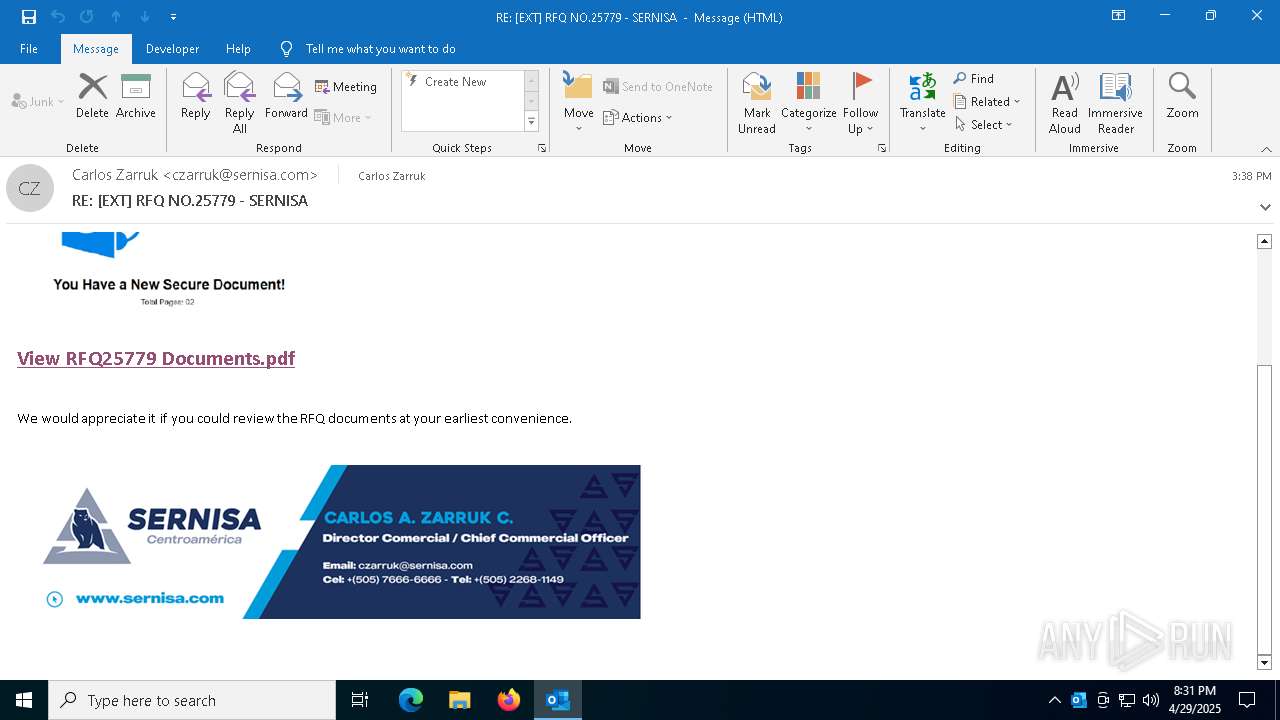Open Follow Up flag menu
The width and height of the screenshot is (1280, 720).
pos(860,102)
